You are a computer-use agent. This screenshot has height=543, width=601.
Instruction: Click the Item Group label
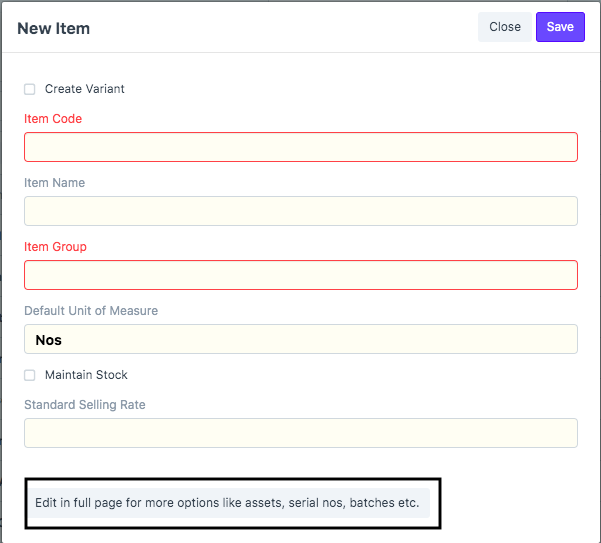point(55,247)
